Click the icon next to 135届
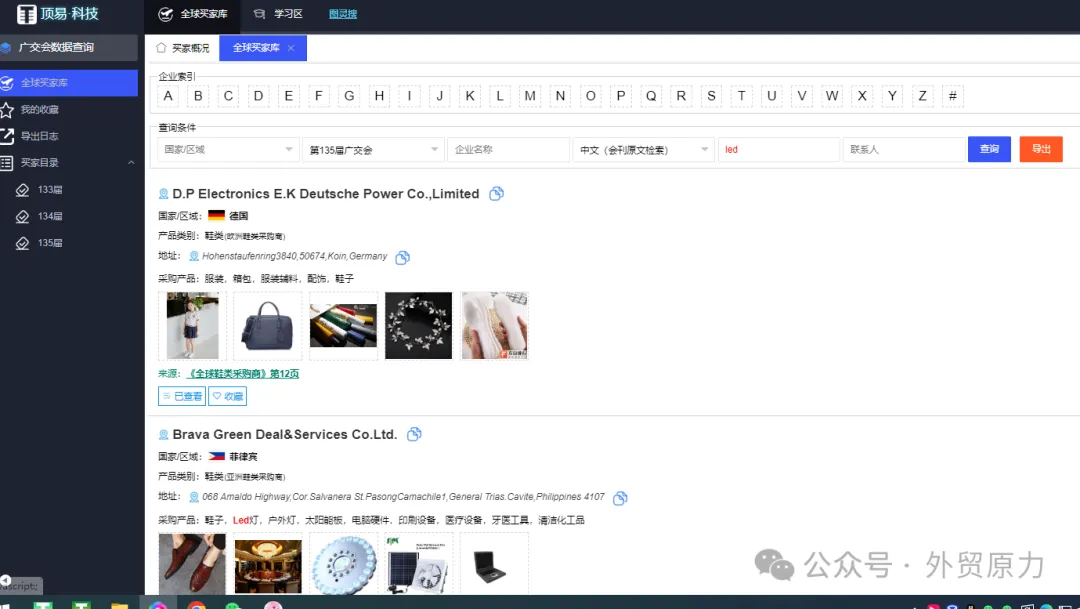The height and width of the screenshot is (609, 1080). coord(23,244)
